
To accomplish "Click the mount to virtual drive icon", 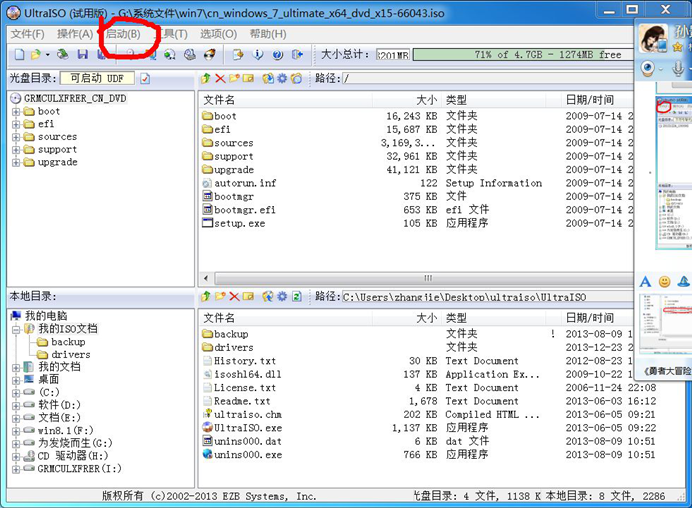I will (x=190, y=54).
